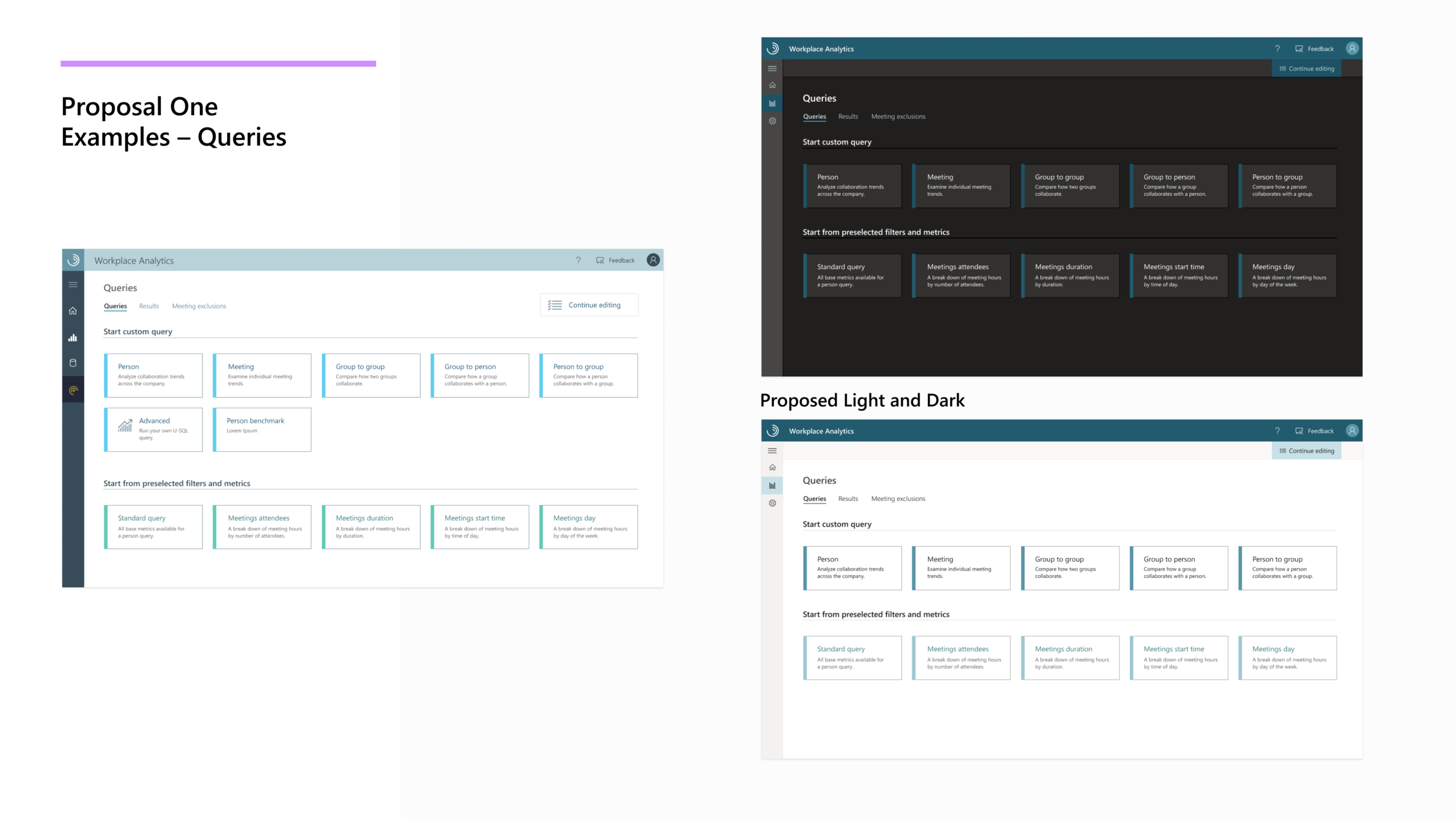Viewport: 1456px width, 819px height.
Task: Open the help question mark icon in the header
Action: [578, 260]
